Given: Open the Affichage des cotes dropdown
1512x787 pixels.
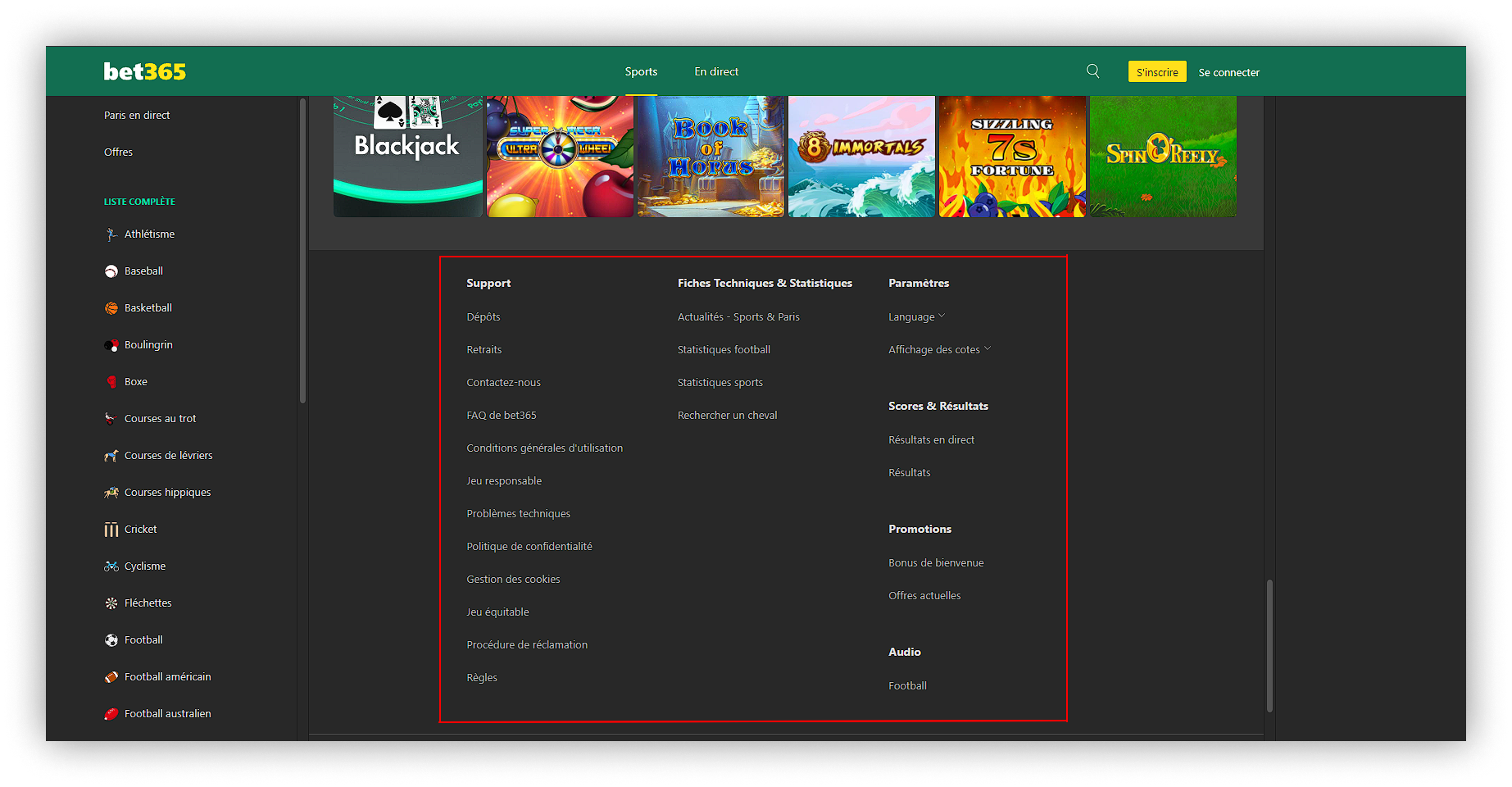Looking at the screenshot, I should 939,349.
